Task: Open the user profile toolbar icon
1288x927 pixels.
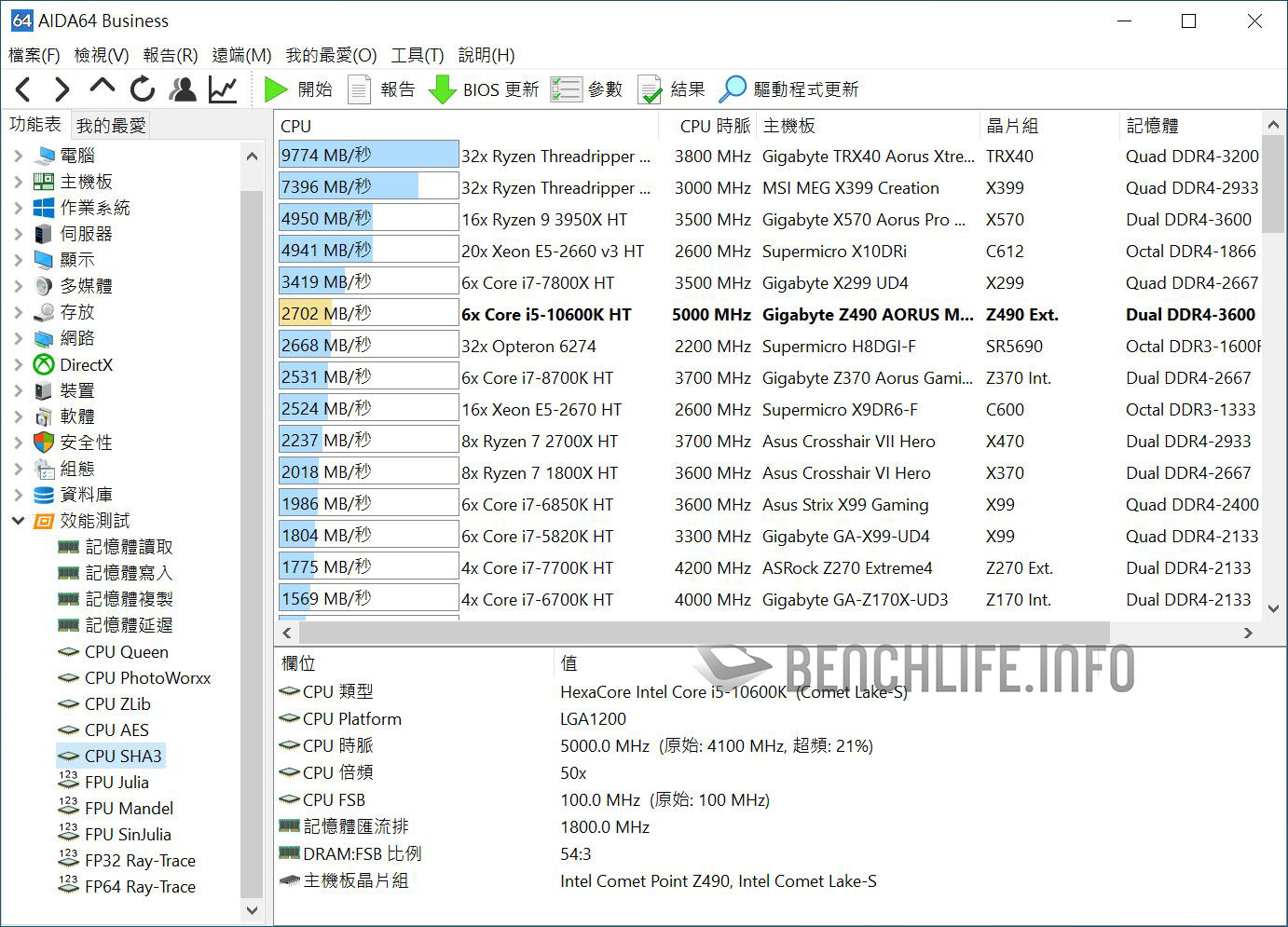Action: pyautogui.click(x=183, y=89)
